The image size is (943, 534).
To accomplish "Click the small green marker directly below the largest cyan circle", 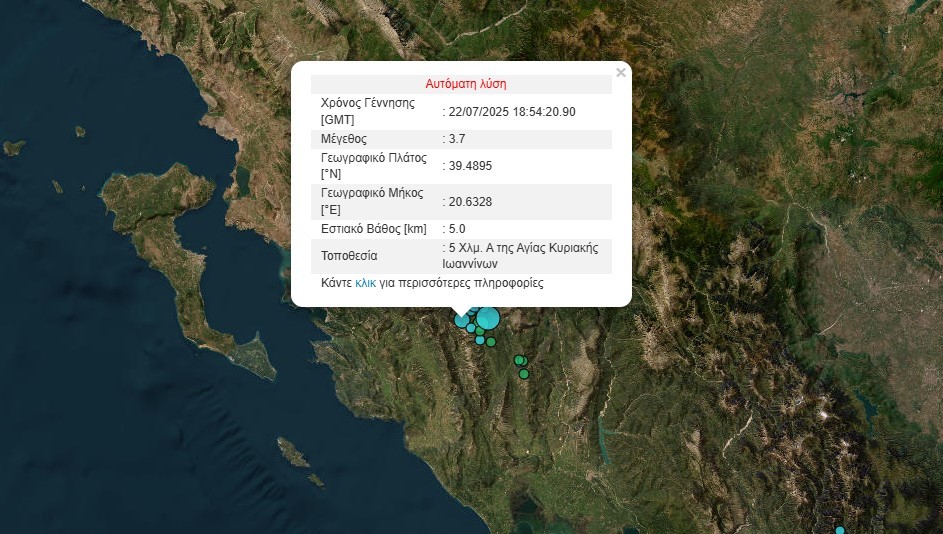I will coord(481,331).
